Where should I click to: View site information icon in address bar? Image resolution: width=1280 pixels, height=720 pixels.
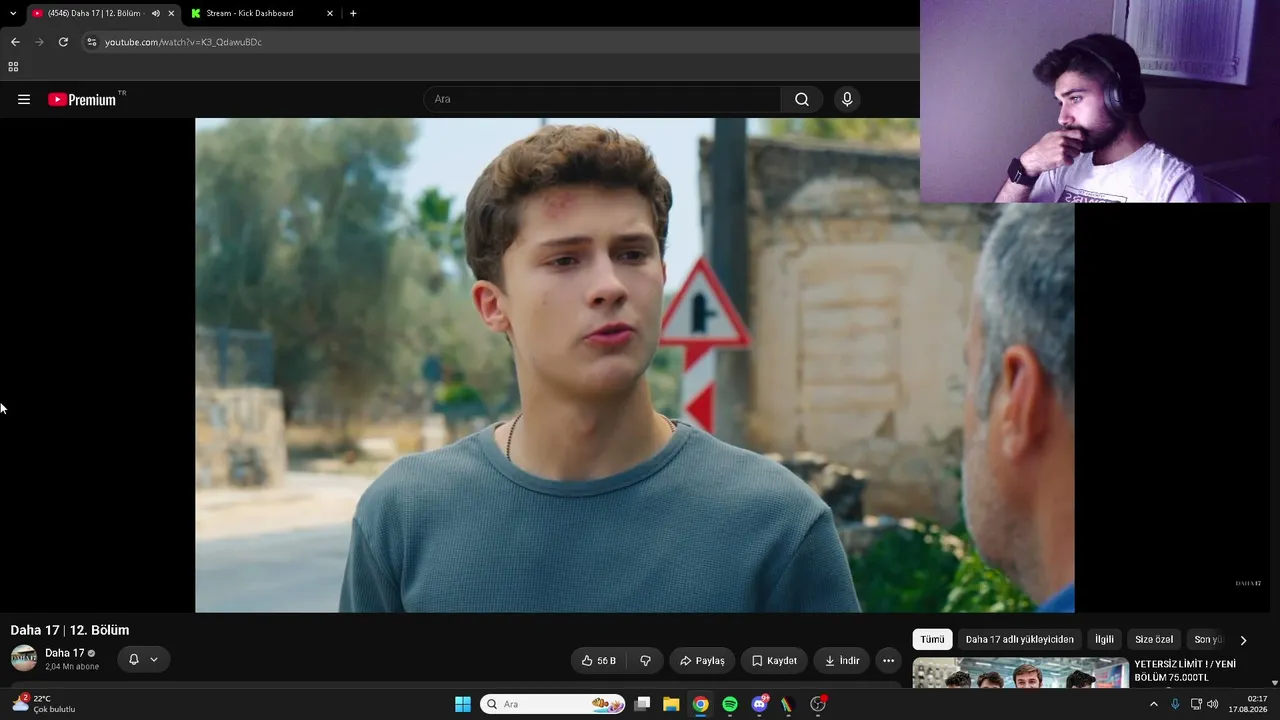[92, 42]
